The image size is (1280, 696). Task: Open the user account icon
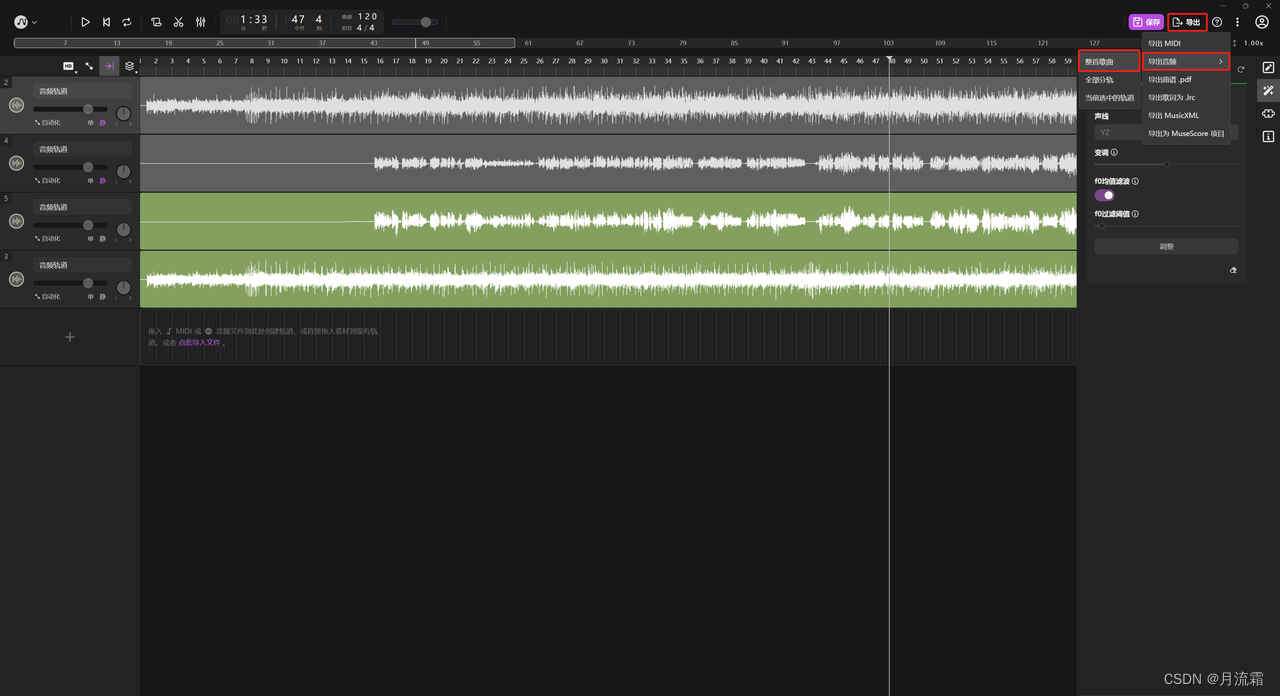pos(1262,22)
